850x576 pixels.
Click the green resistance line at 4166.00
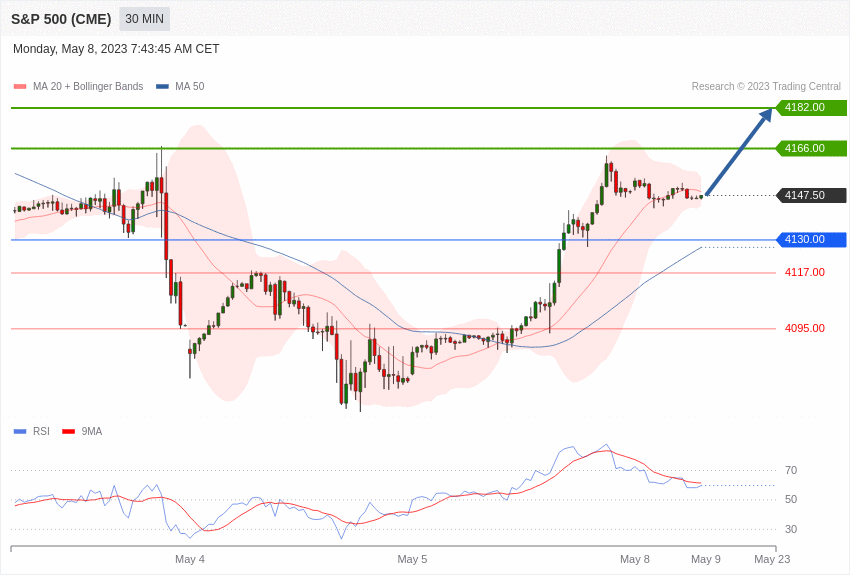pyautogui.click(x=400, y=148)
